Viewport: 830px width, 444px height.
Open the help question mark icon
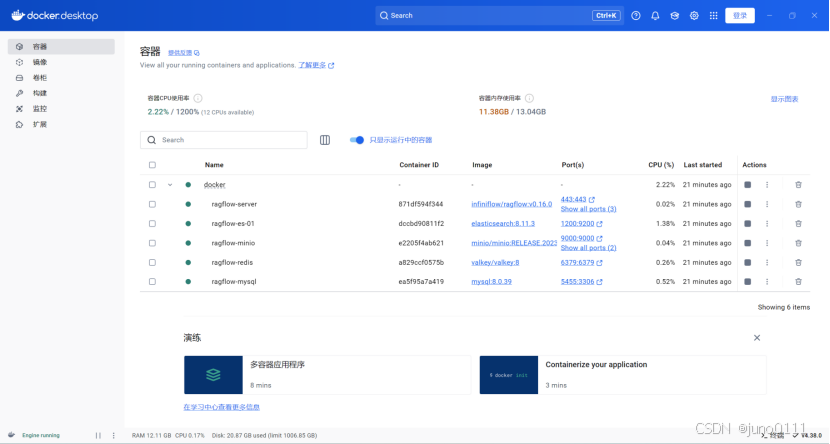coord(636,16)
